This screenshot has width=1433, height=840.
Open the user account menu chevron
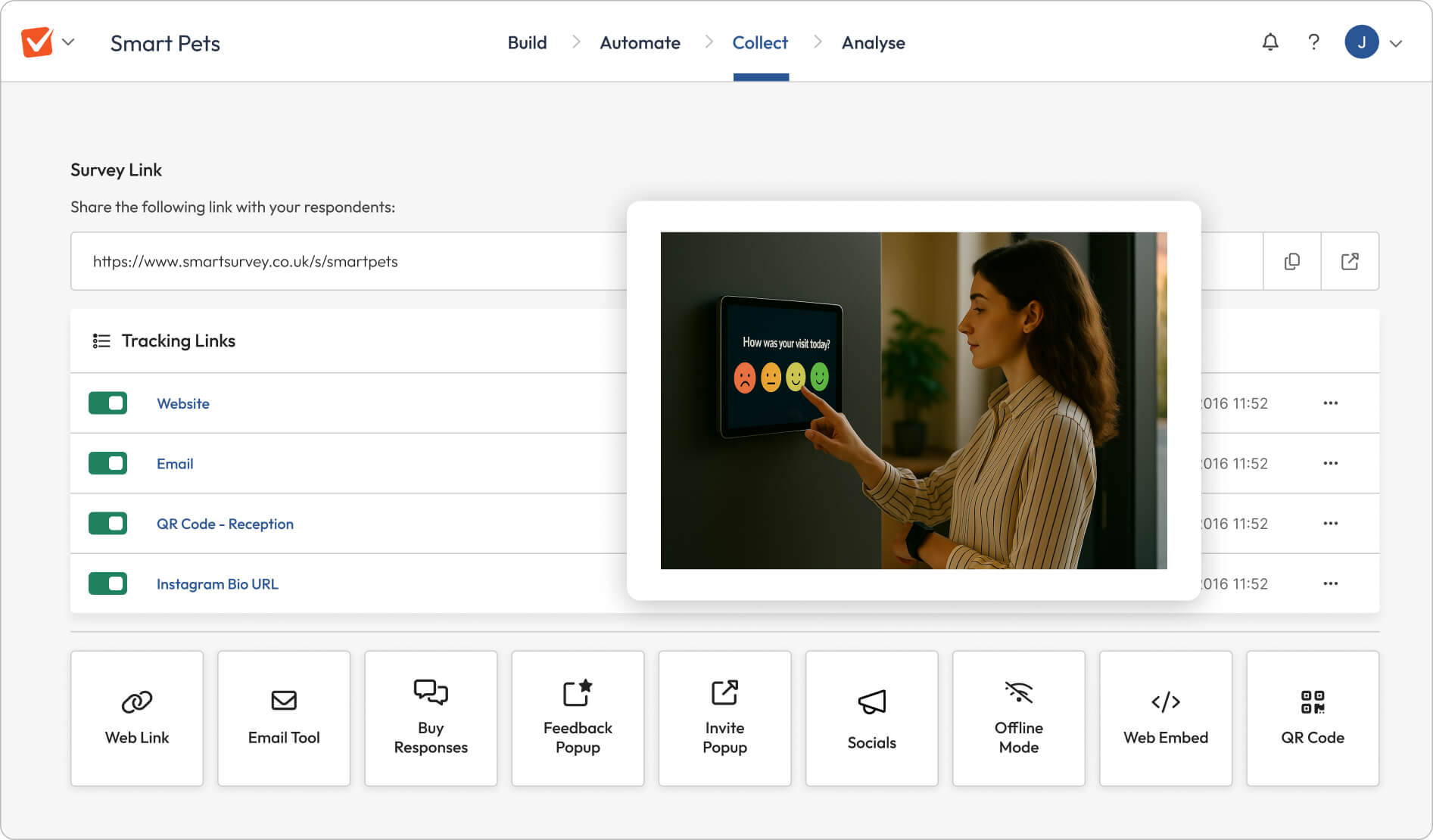coord(1396,43)
